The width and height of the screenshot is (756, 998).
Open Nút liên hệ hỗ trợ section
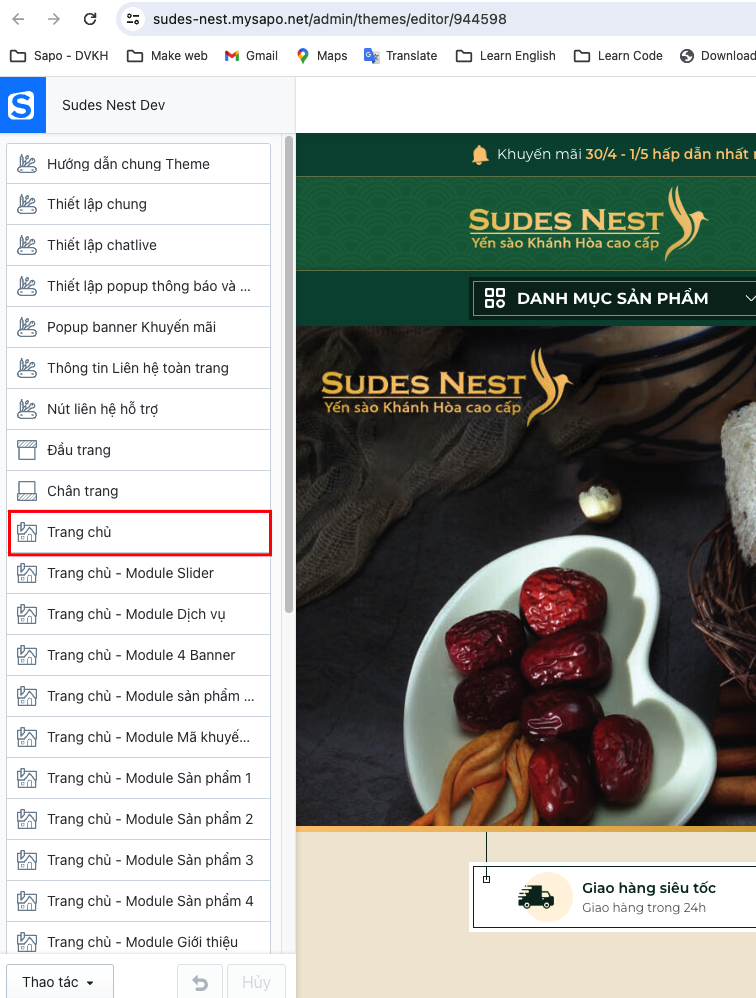pos(139,409)
